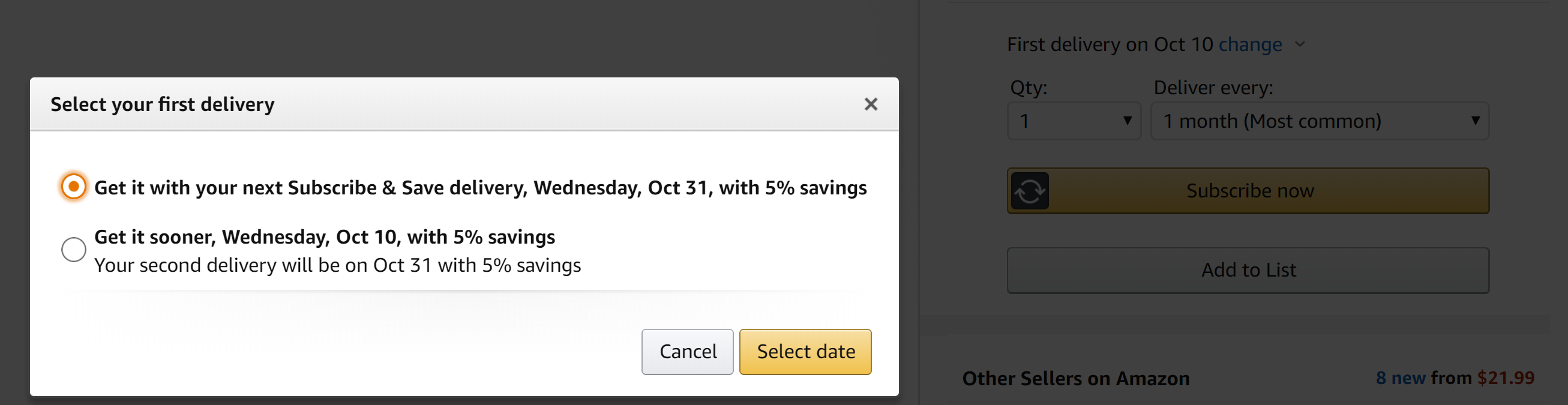
Task: Open the 8 new sellers link
Action: point(1401,378)
